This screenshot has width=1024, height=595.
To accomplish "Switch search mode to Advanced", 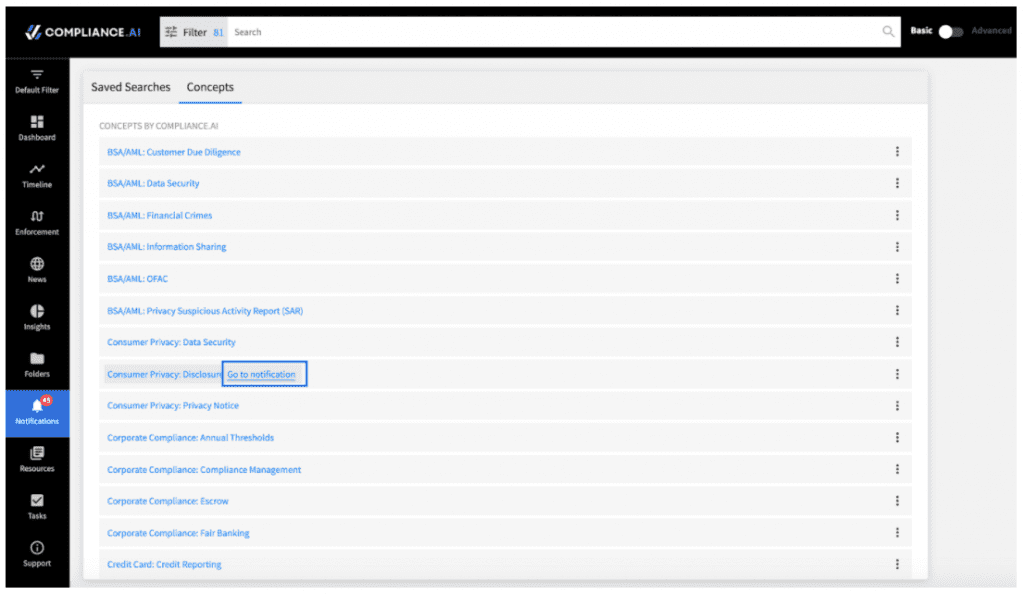I will click(991, 31).
